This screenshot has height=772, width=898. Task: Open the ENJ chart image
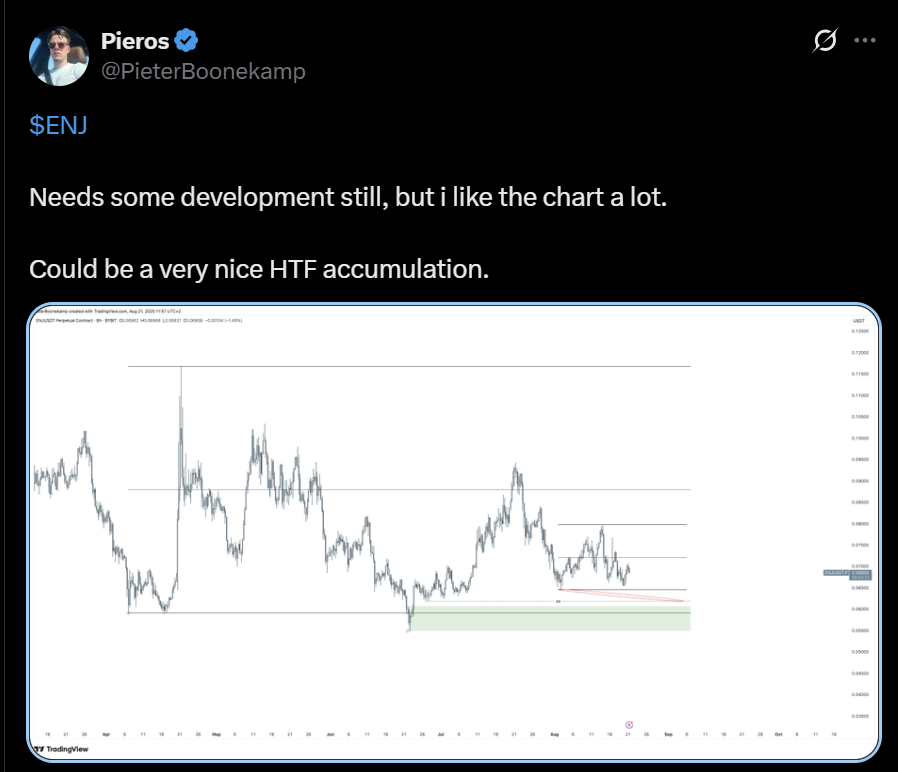pyautogui.click(x=451, y=530)
